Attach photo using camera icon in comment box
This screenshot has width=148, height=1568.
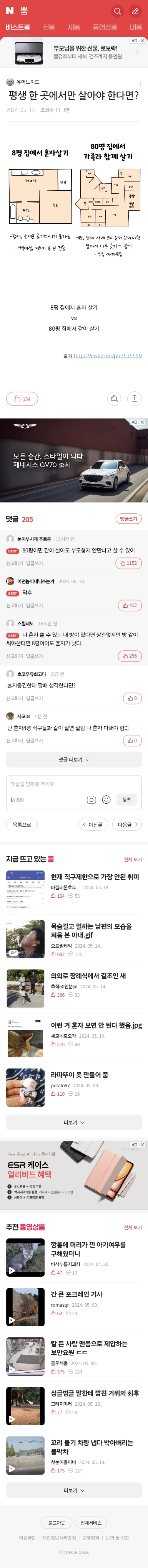pos(91,800)
